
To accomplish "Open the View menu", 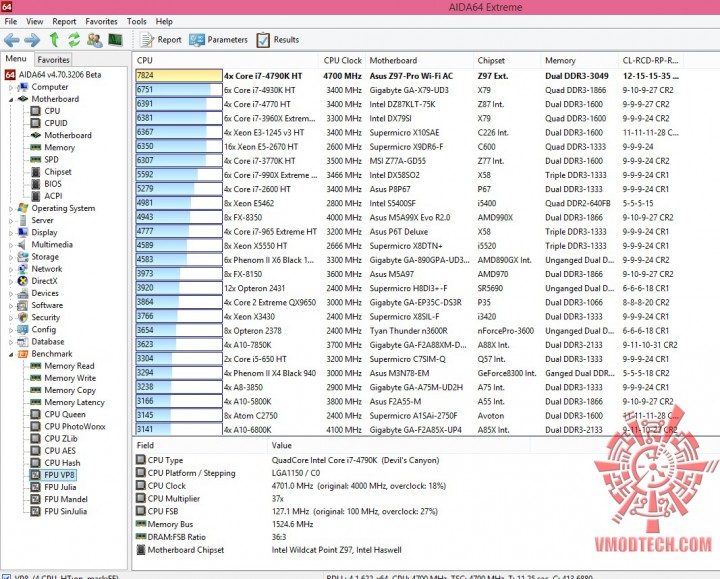I will (x=34, y=21).
